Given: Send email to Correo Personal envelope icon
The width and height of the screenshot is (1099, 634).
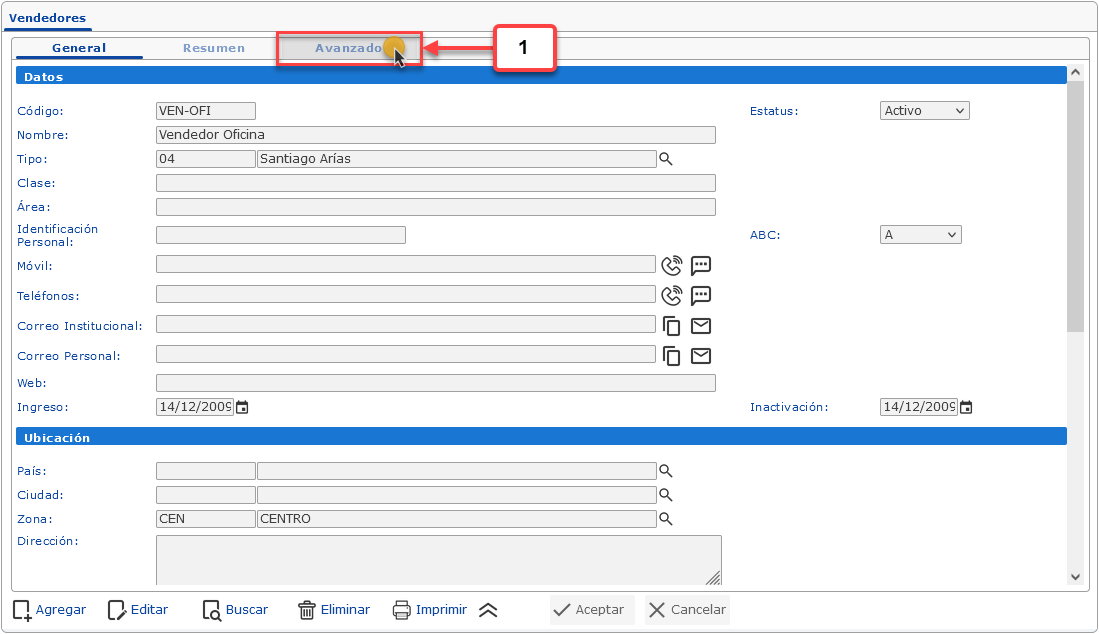Looking at the screenshot, I should coord(701,356).
